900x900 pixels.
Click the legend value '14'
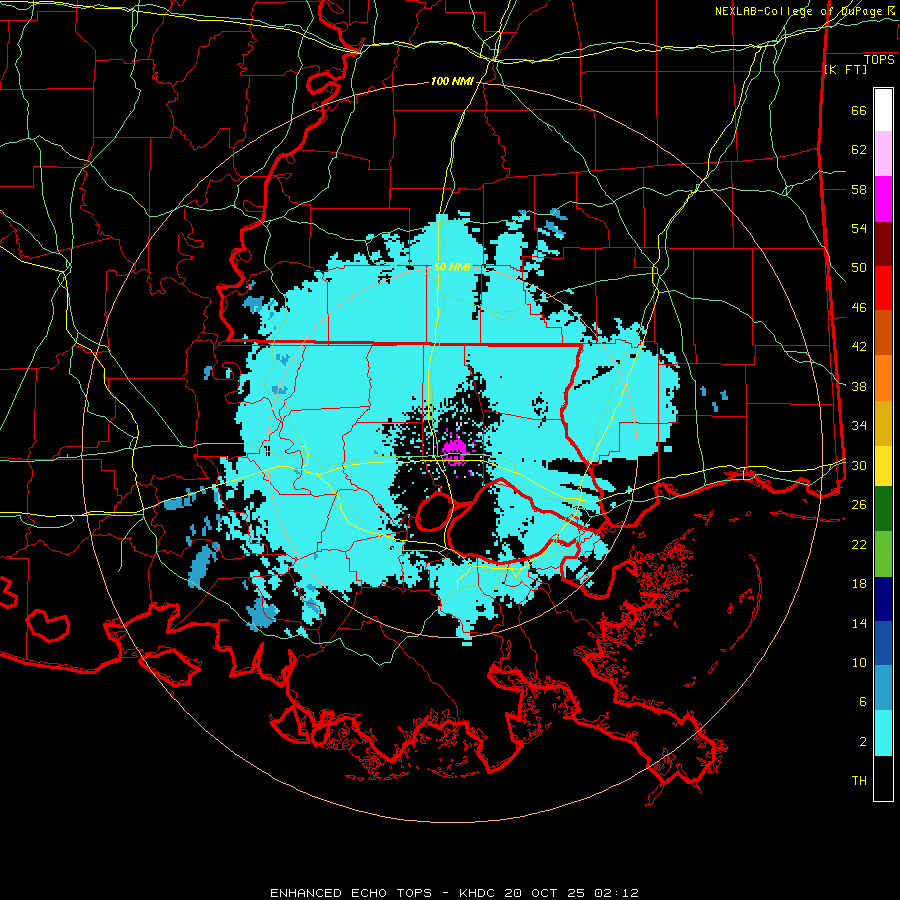click(859, 623)
